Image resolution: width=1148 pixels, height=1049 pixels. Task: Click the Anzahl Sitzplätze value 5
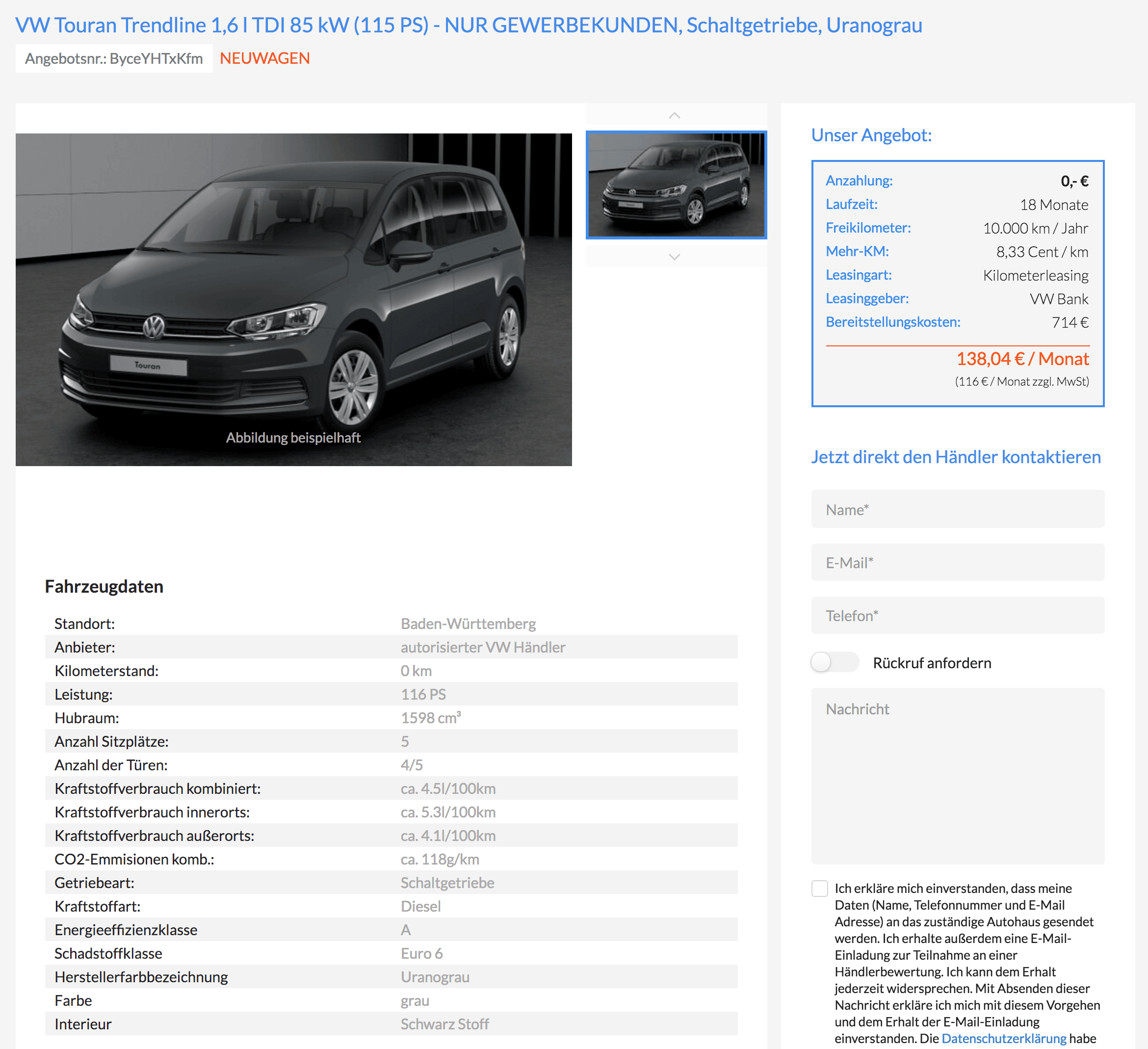click(x=405, y=741)
